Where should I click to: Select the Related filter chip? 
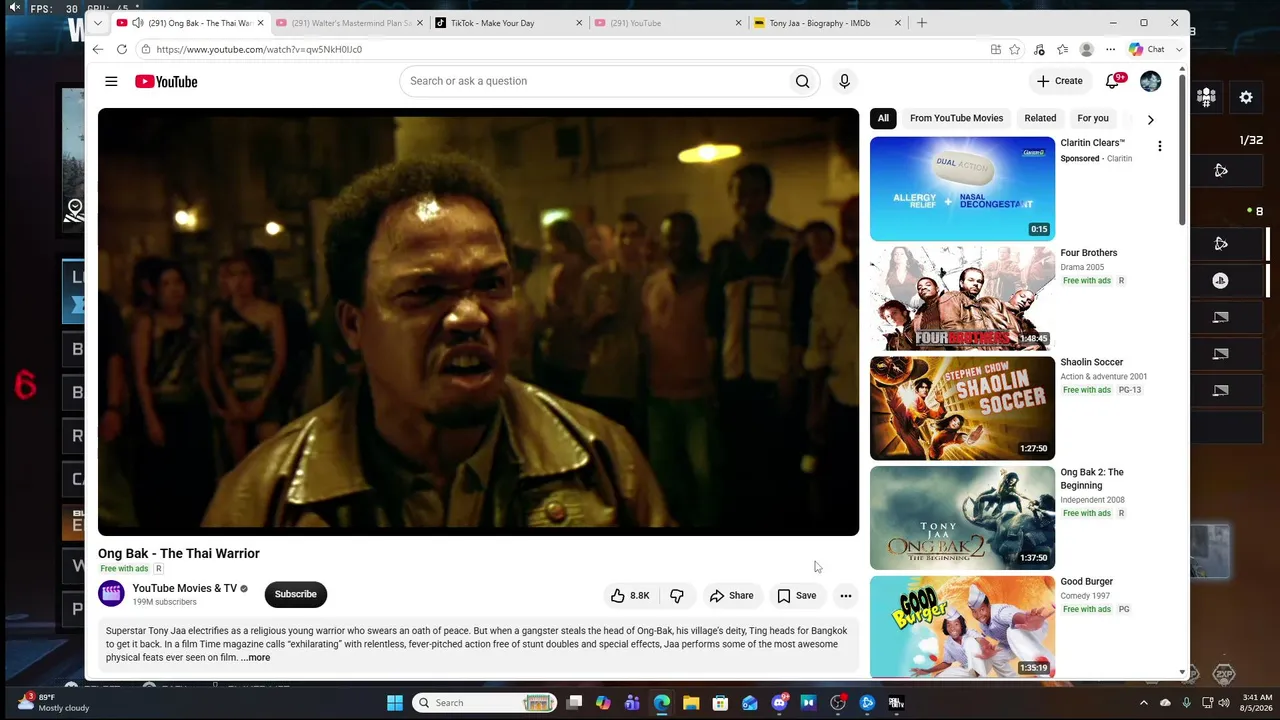click(x=1040, y=118)
